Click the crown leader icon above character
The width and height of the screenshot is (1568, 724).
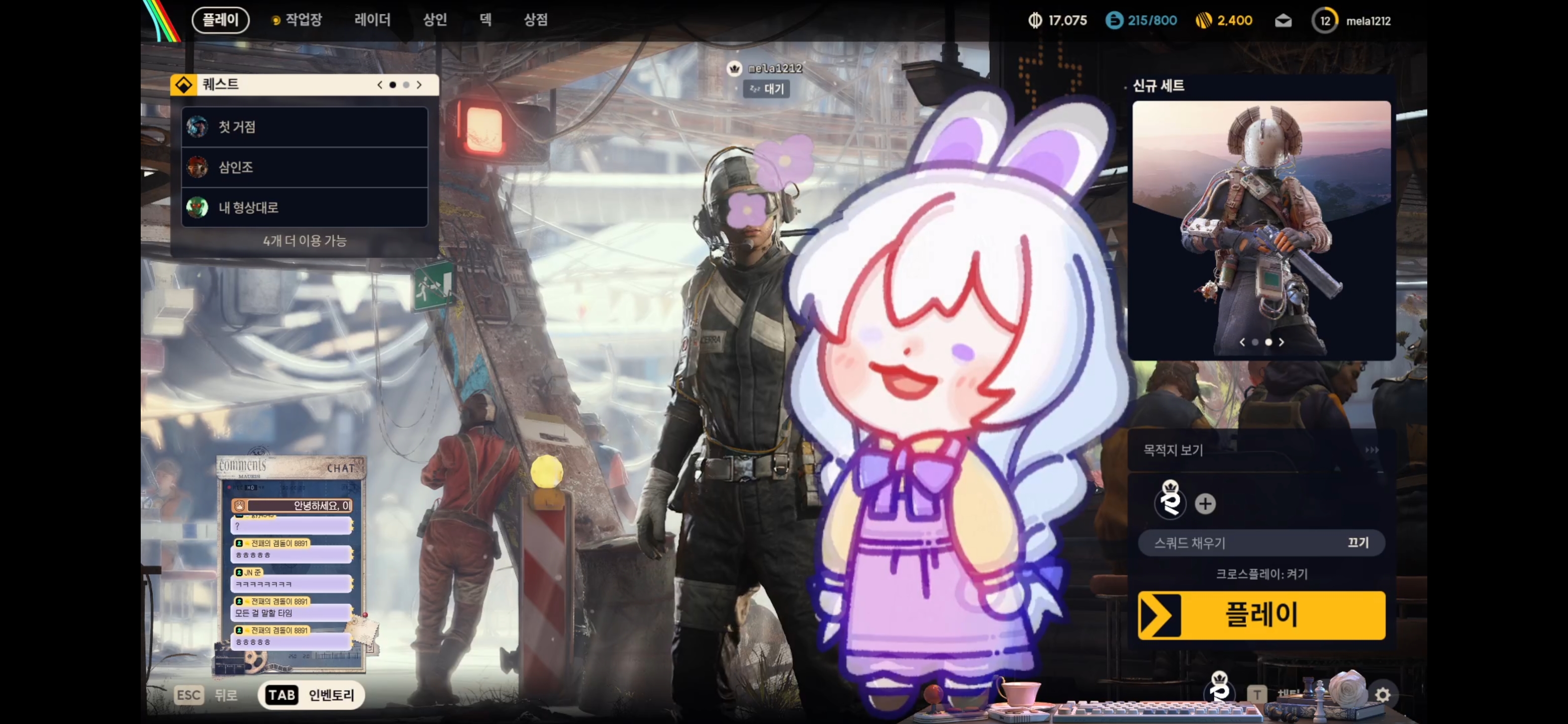734,69
